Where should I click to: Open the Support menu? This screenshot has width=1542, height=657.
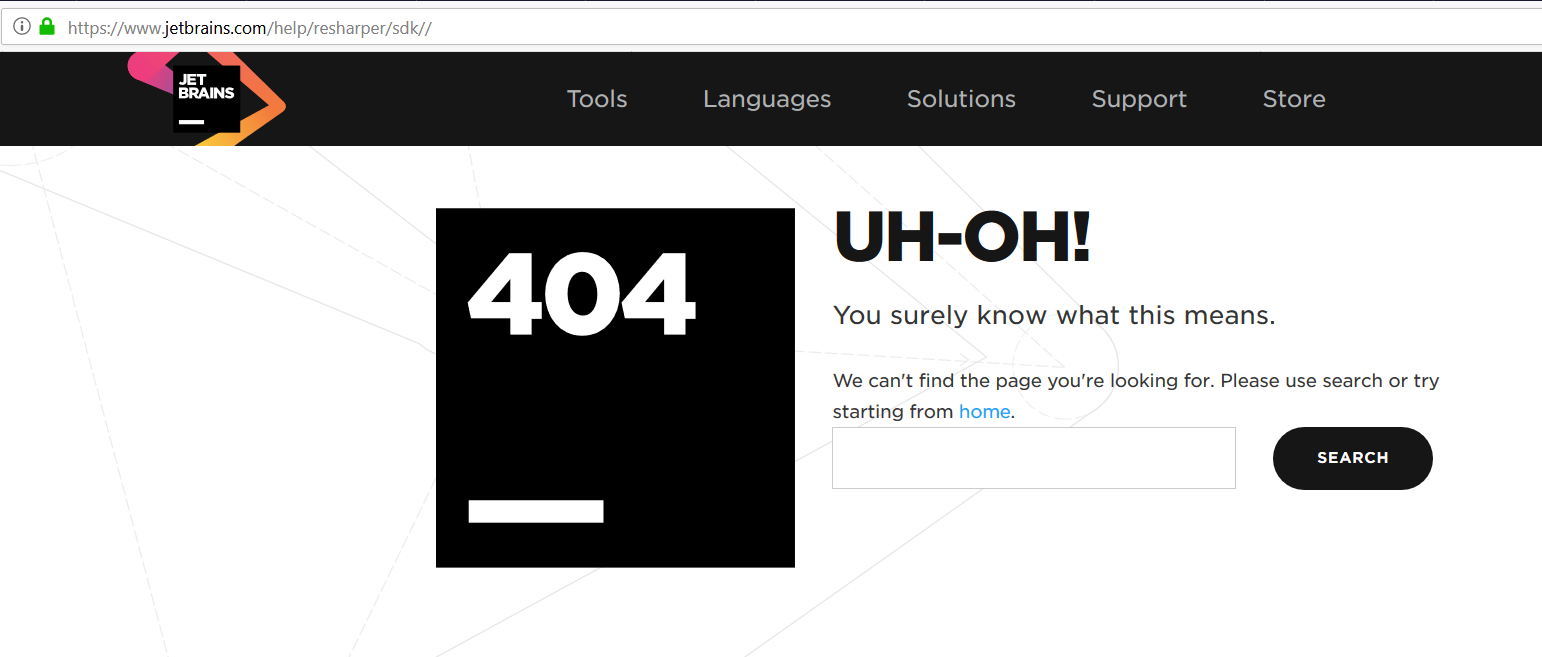[1138, 99]
